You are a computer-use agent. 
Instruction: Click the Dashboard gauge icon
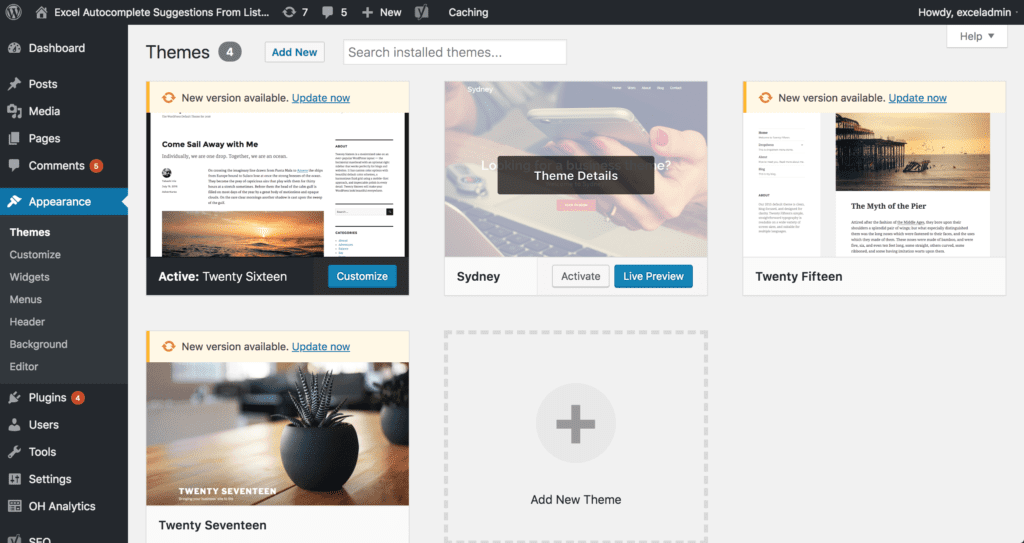pos(14,48)
